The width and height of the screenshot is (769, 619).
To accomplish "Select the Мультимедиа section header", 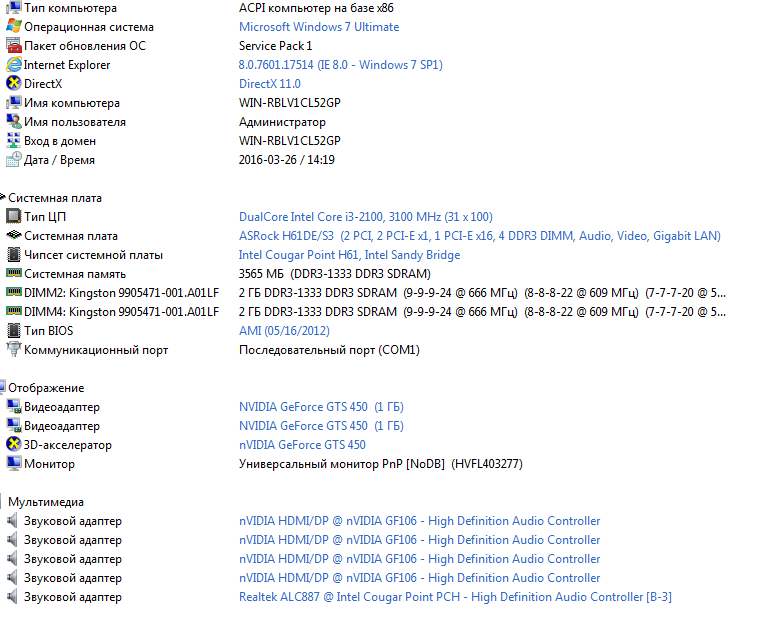I will pyautogui.click(x=46, y=502).
